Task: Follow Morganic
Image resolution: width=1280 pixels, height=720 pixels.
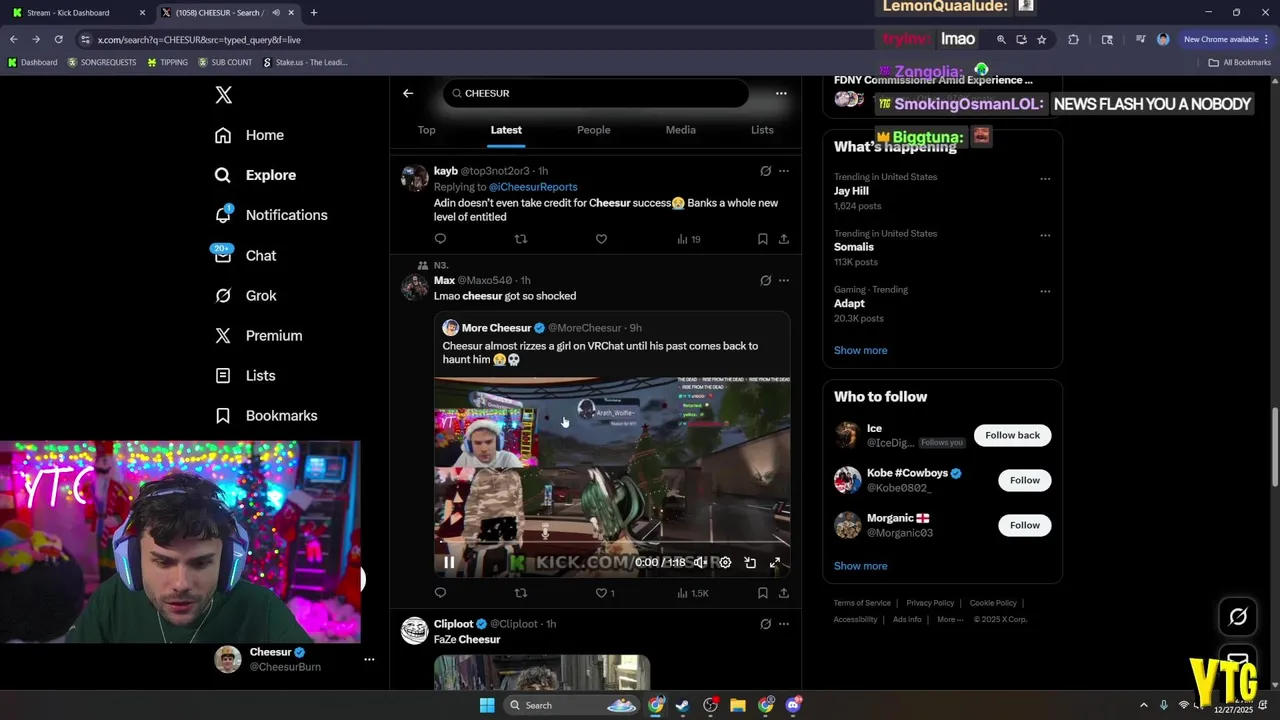Action: 1024,525
